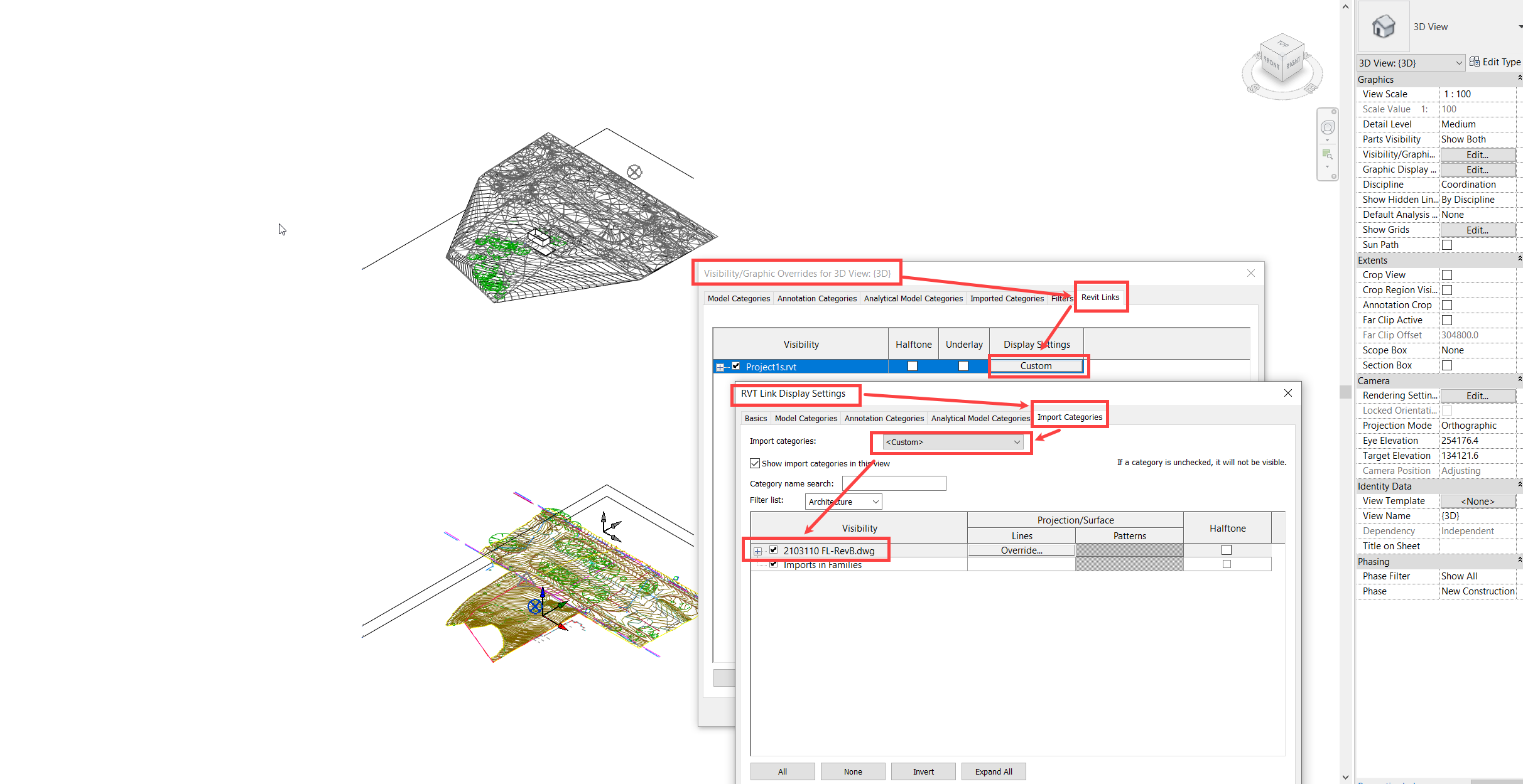Viewport: 1523px width, 784px height.
Task: Select the Zoom Region icon on navigation bar
Action: click(x=1327, y=153)
